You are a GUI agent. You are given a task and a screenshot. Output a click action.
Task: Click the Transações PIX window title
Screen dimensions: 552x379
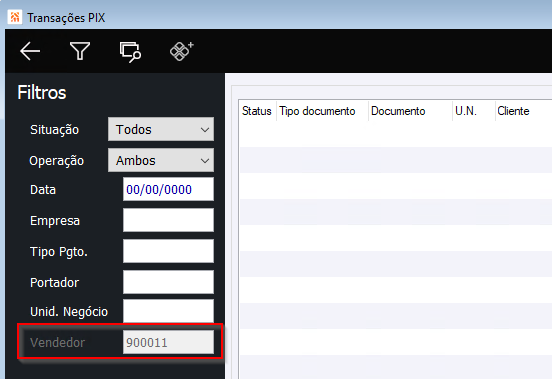(66, 18)
